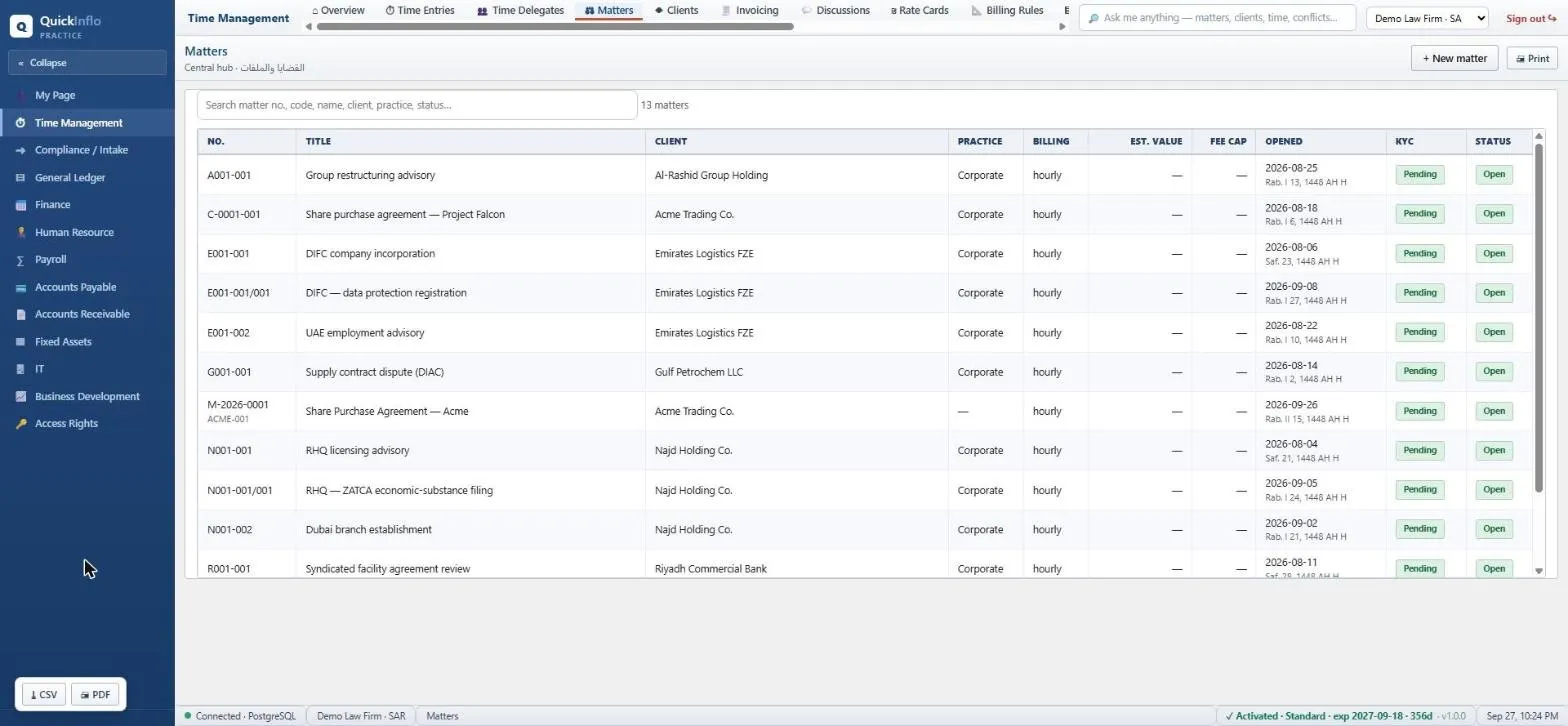Click the table scrollbar's up arrow
Viewport: 1568px width, 726px height.
(x=1539, y=136)
